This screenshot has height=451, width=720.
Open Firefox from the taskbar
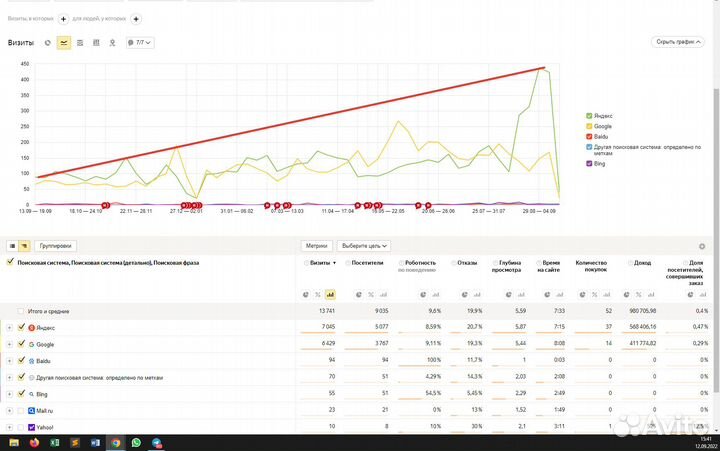[x=34, y=443]
